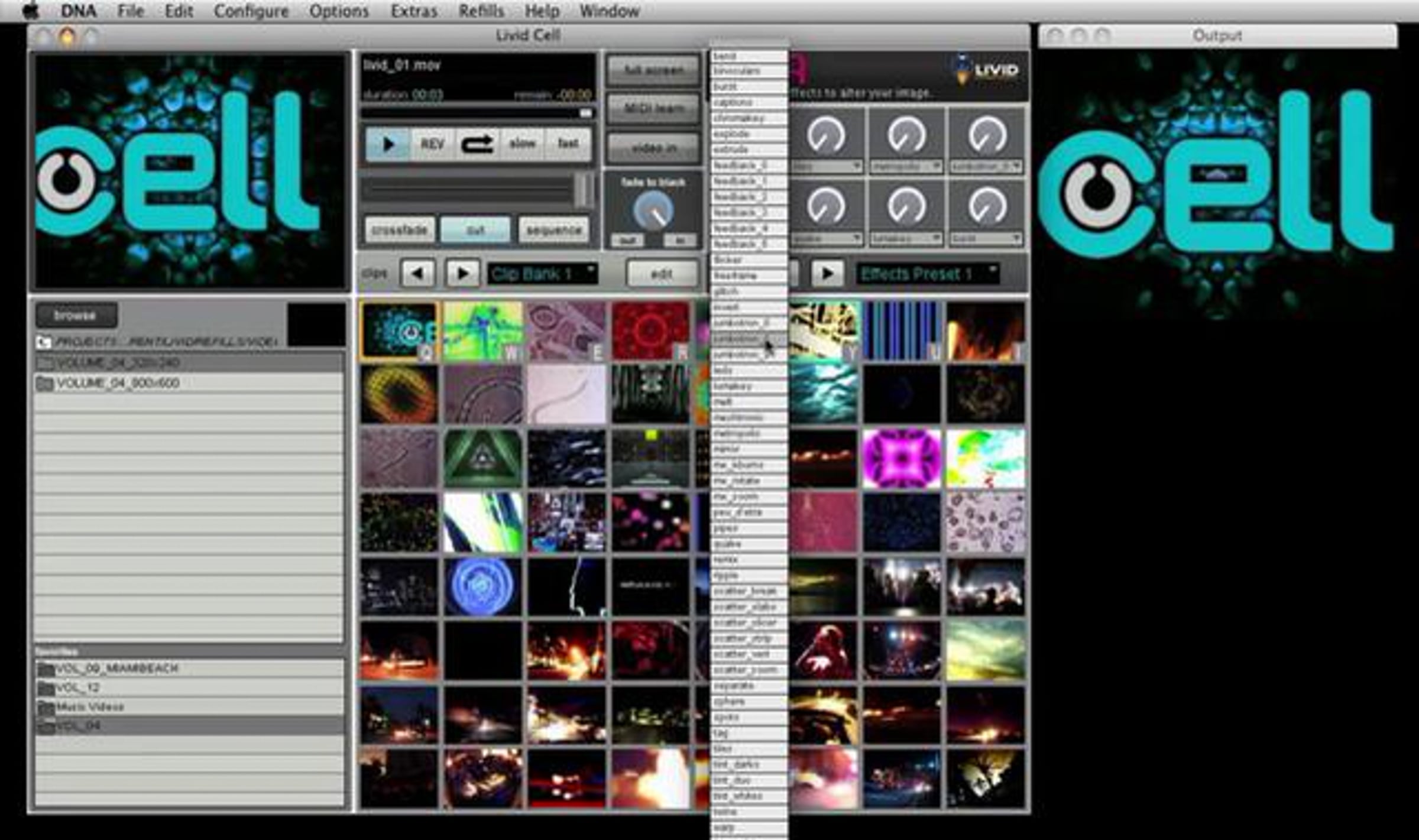The width and height of the screenshot is (1419, 840).
Task: Enable crossfade transition mode
Action: [x=400, y=230]
